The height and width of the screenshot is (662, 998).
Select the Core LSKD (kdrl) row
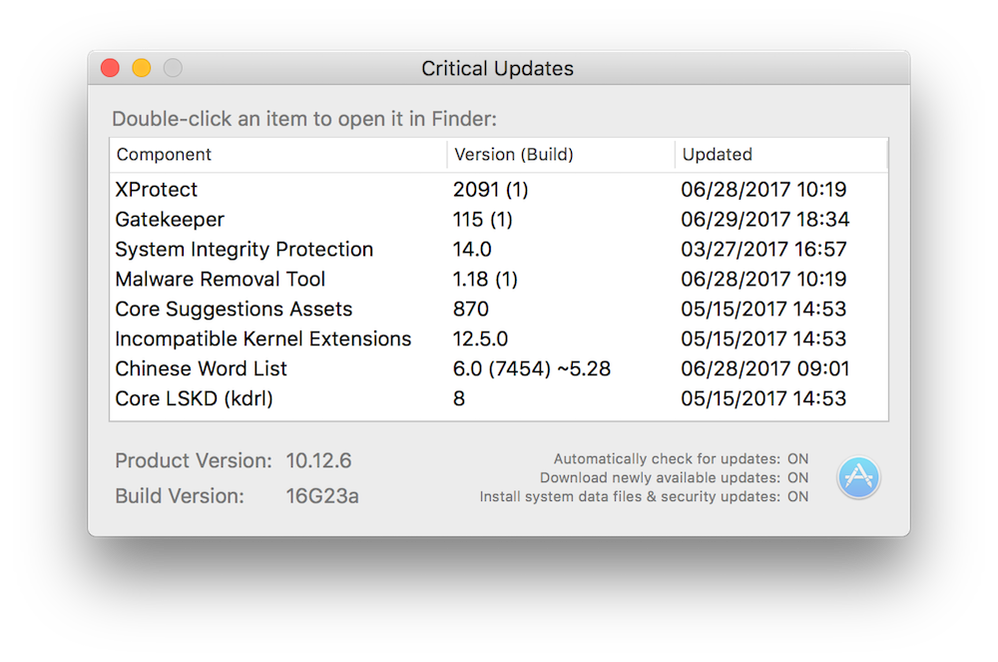(499, 398)
